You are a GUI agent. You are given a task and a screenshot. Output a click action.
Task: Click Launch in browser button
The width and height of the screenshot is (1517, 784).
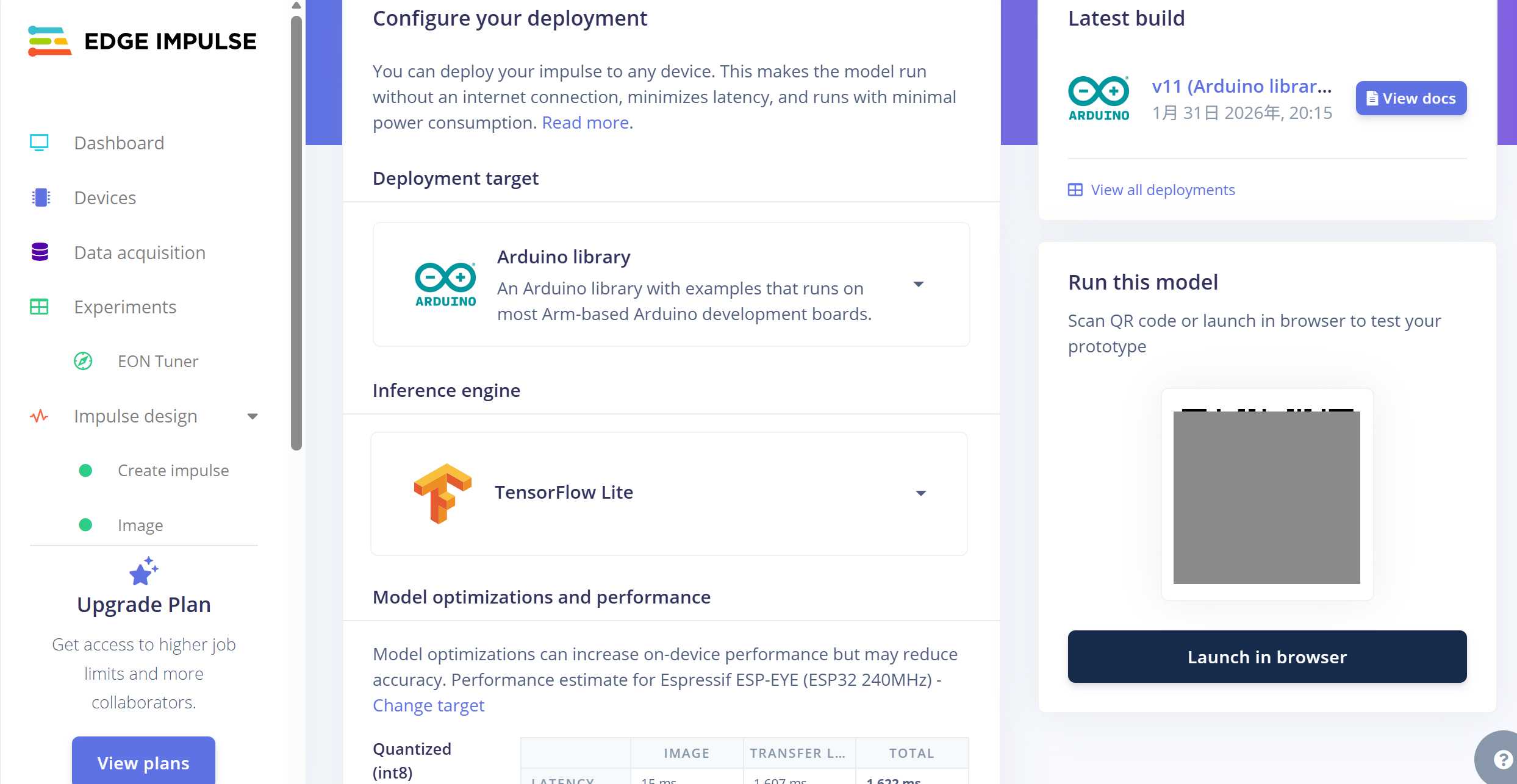point(1267,657)
